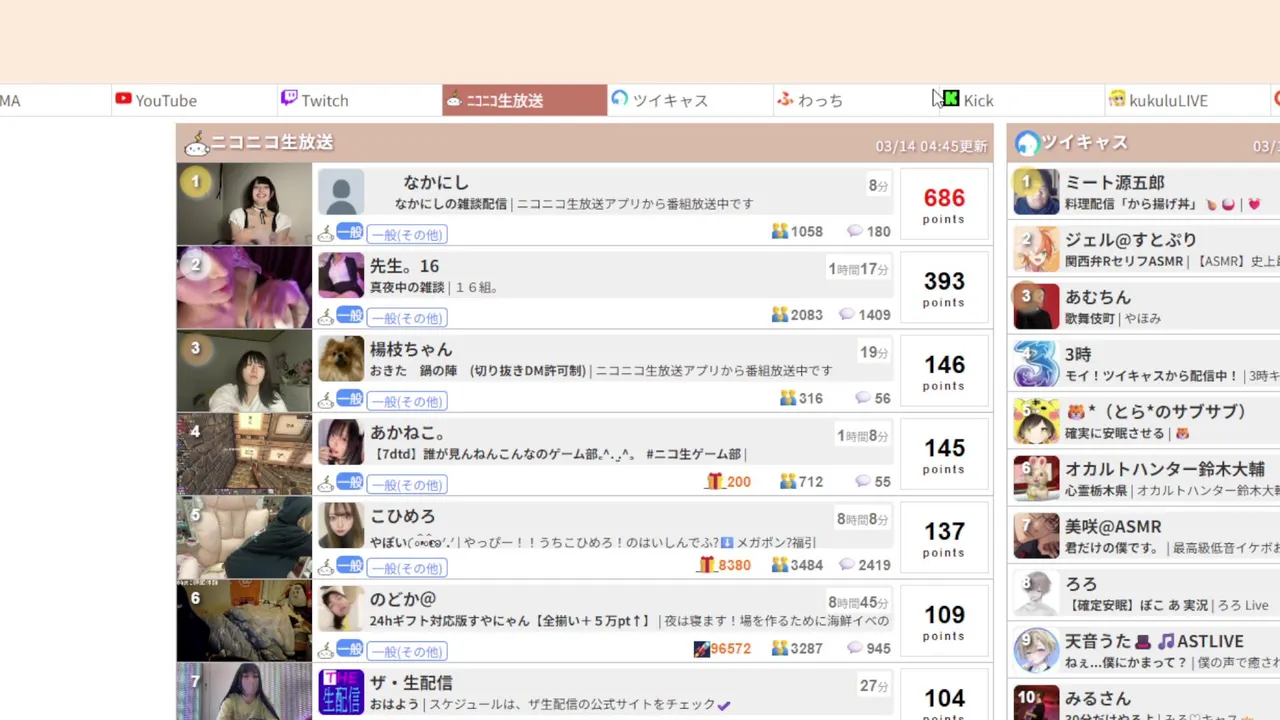Click 先生。16 avatar icon

point(341,275)
